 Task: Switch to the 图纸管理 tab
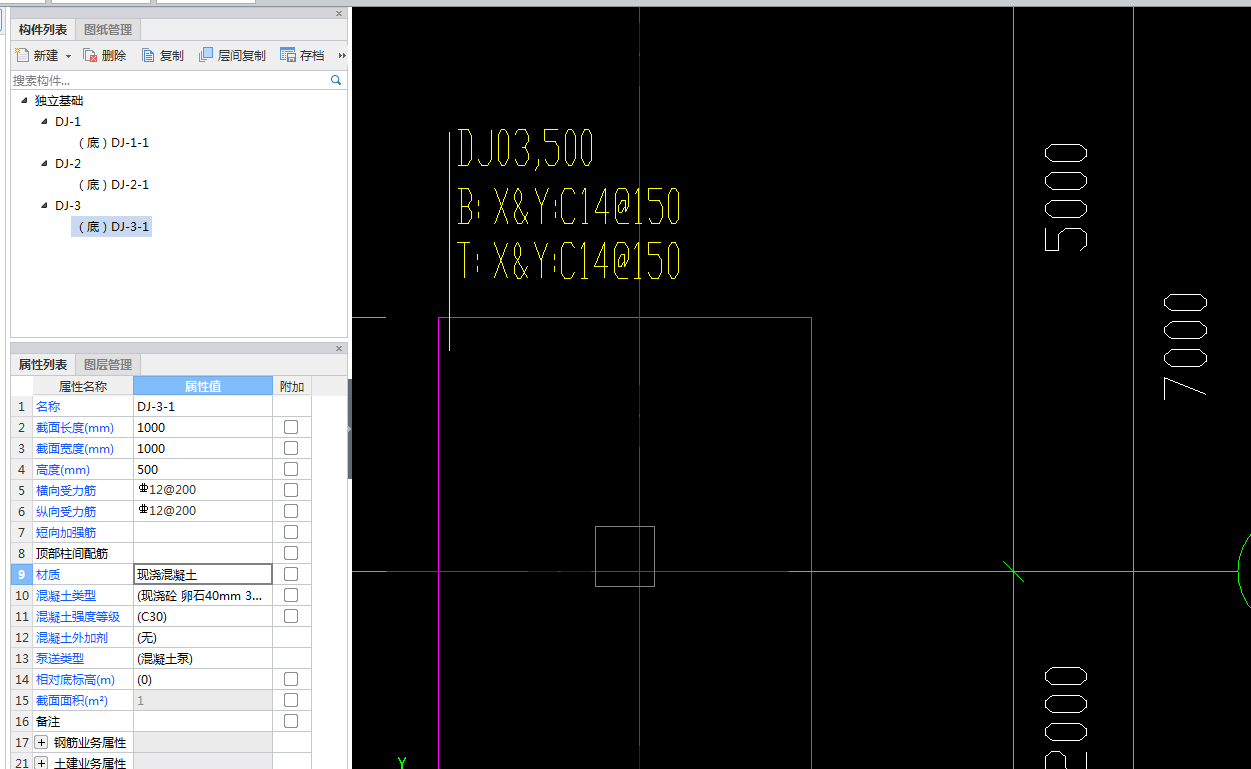point(108,30)
